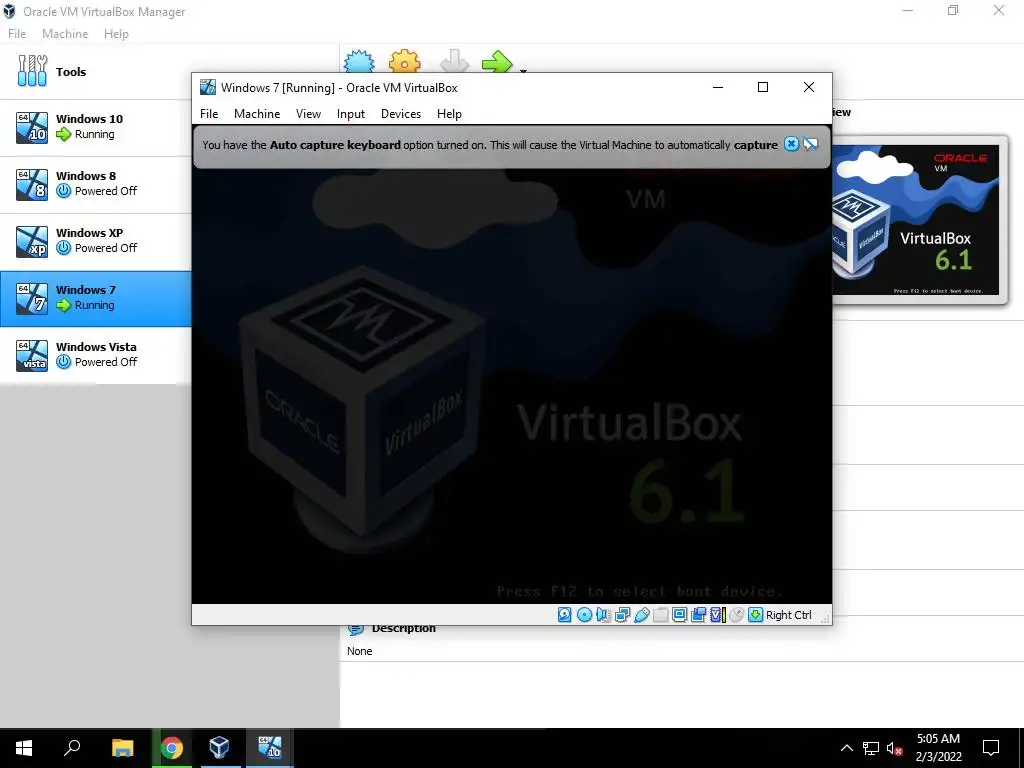The image size is (1024, 768).
Task: Click VirtualBox Manager taskbar icon
Action: (x=219, y=748)
